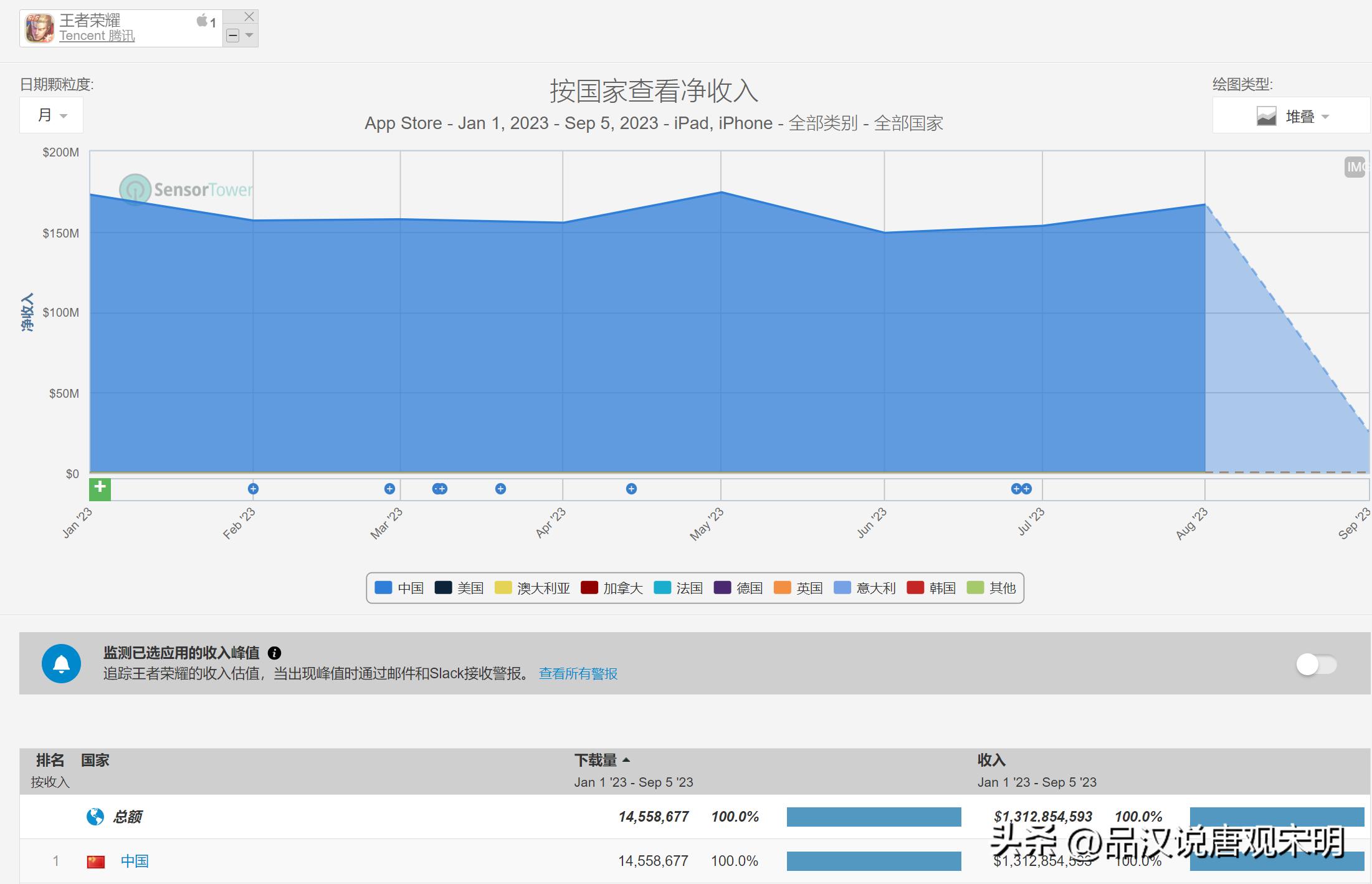1372x884 pixels.
Task: Enable the revenue peak alert toggle switch
Action: (1317, 665)
